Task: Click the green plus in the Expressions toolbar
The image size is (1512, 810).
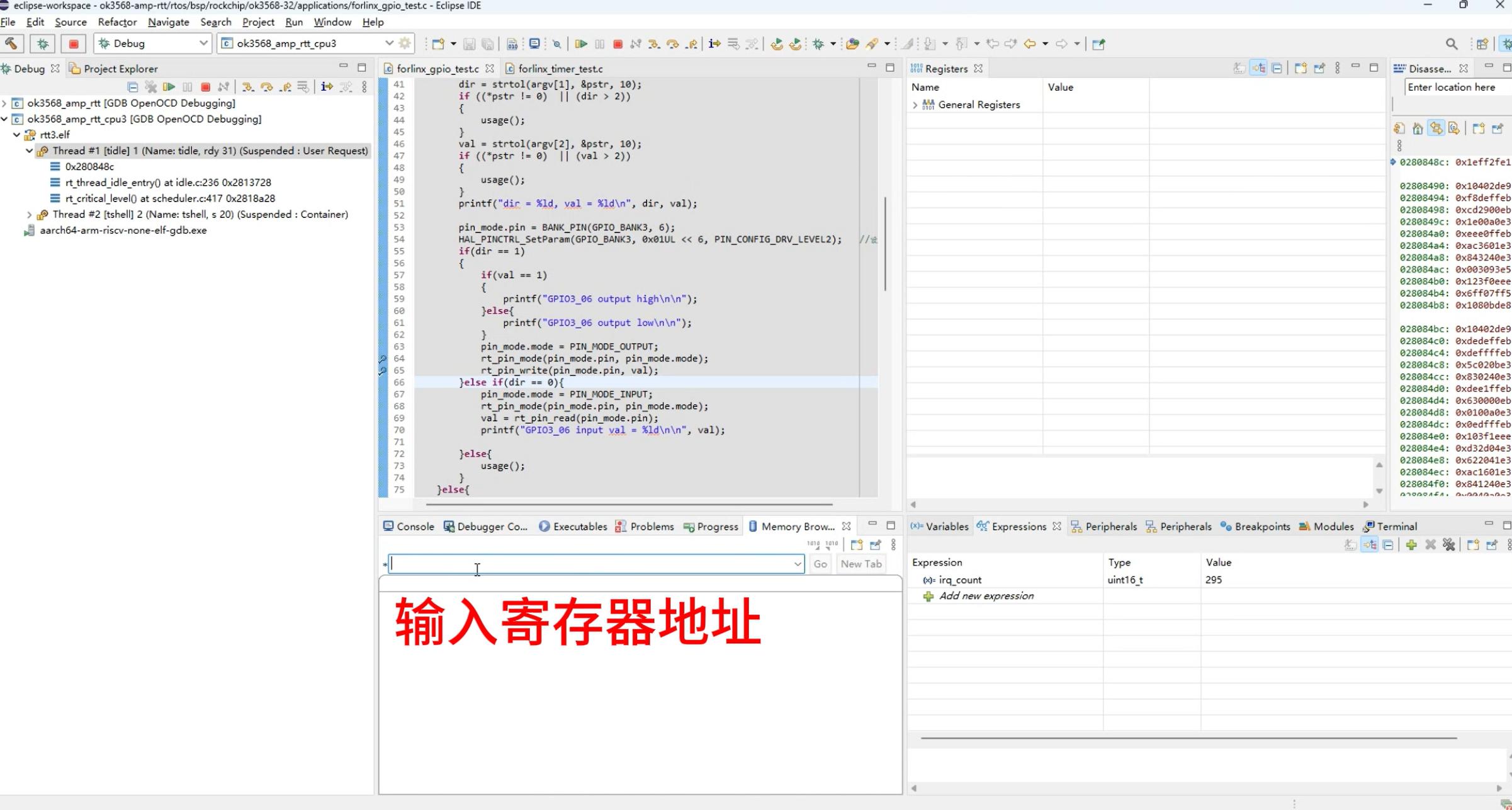Action: coord(1411,545)
